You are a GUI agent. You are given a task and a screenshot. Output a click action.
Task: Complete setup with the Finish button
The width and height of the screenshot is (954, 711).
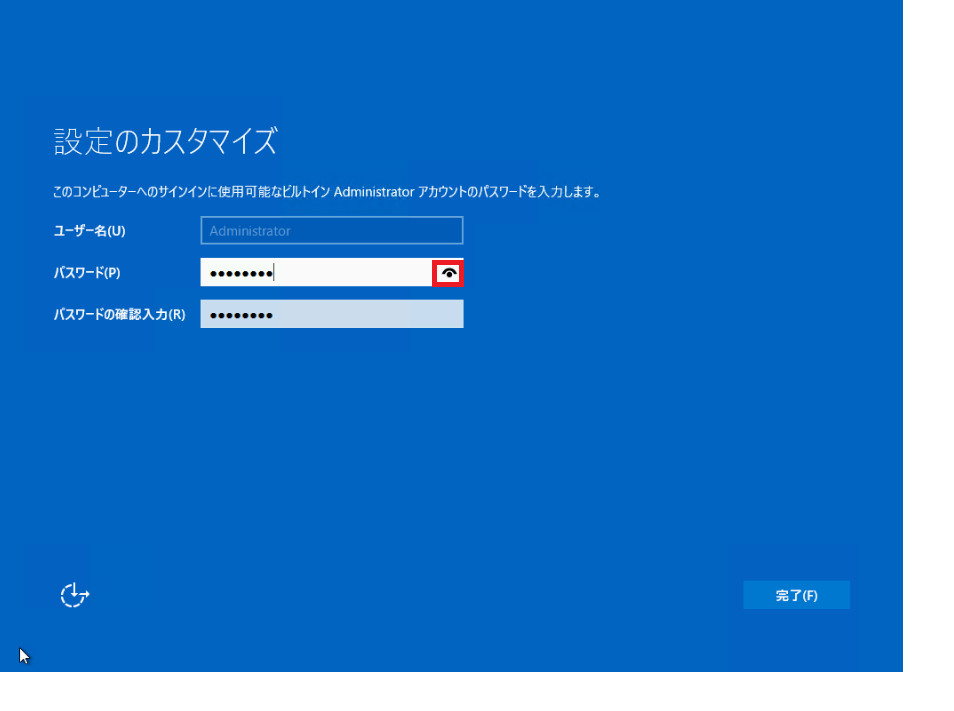(796, 594)
